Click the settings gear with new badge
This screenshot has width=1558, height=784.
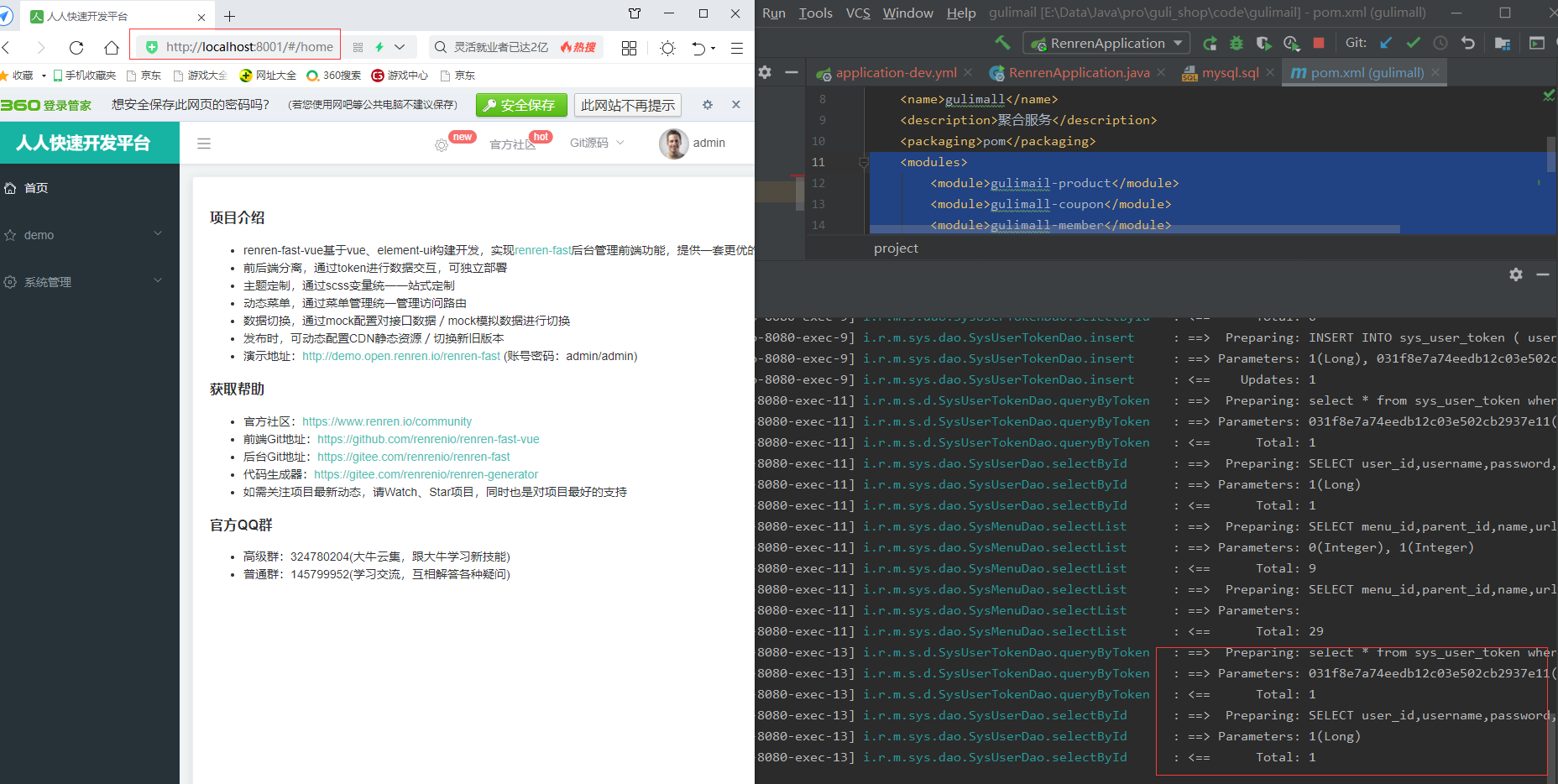[442, 145]
